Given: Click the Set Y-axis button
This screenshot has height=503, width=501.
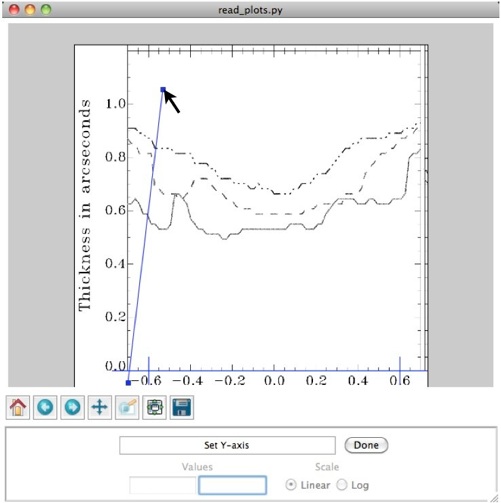Looking at the screenshot, I should (x=227, y=445).
